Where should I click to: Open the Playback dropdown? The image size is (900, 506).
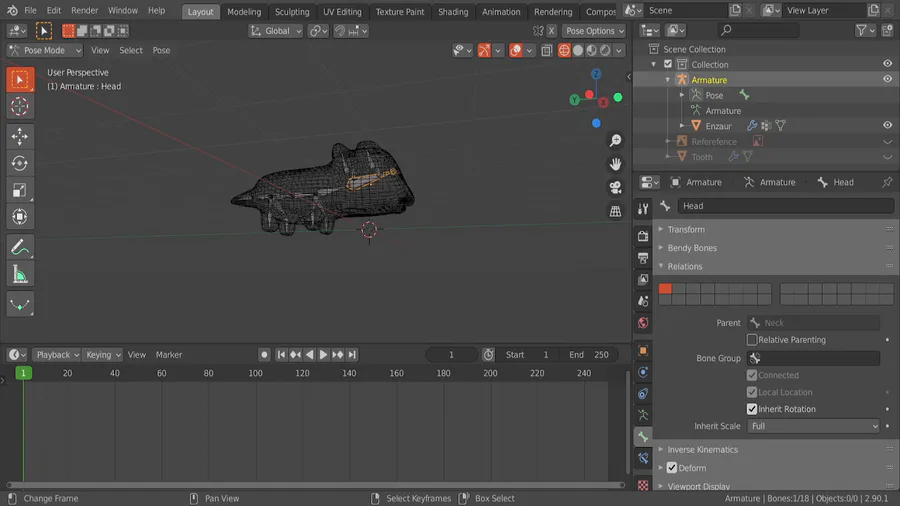pyautogui.click(x=56, y=355)
